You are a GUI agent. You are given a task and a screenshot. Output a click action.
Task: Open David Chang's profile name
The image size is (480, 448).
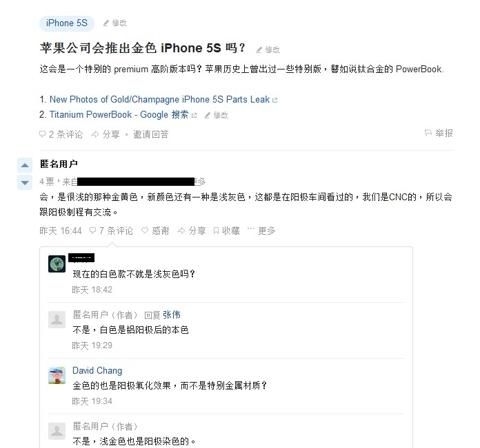[x=97, y=371]
